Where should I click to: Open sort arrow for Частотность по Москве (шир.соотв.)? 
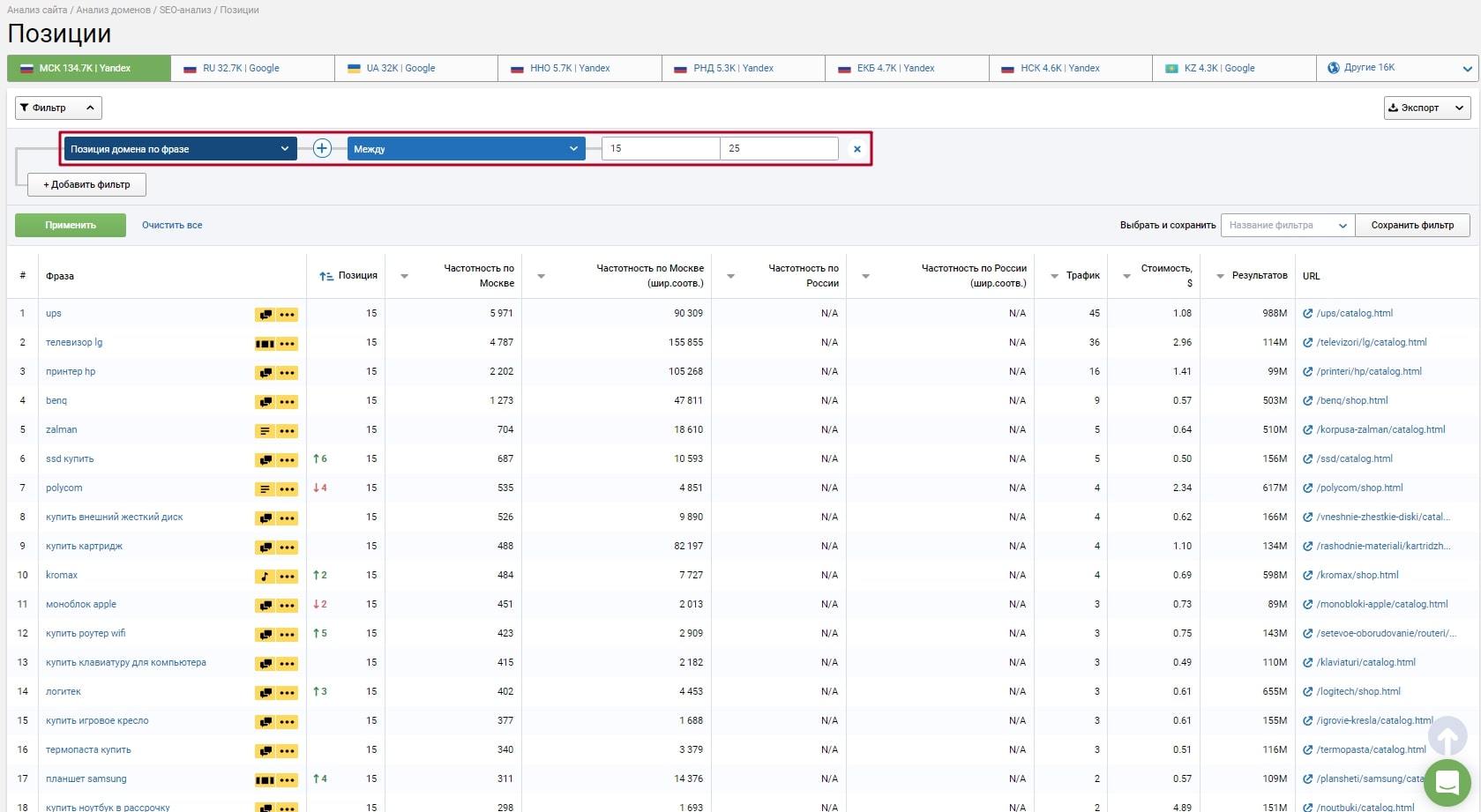(x=541, y=277)
